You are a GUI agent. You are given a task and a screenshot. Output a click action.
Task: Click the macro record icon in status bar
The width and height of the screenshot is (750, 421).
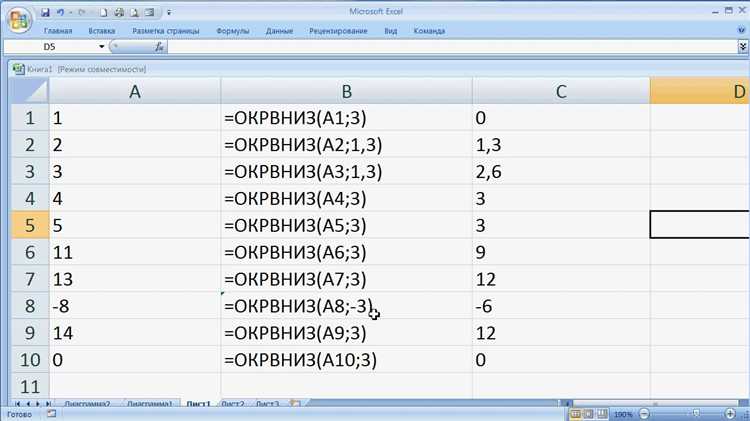tap(51, 414)
